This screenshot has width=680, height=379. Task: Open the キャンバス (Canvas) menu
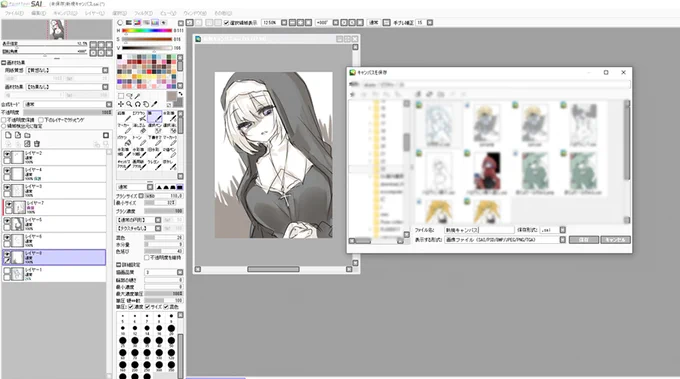click(65, 13)
